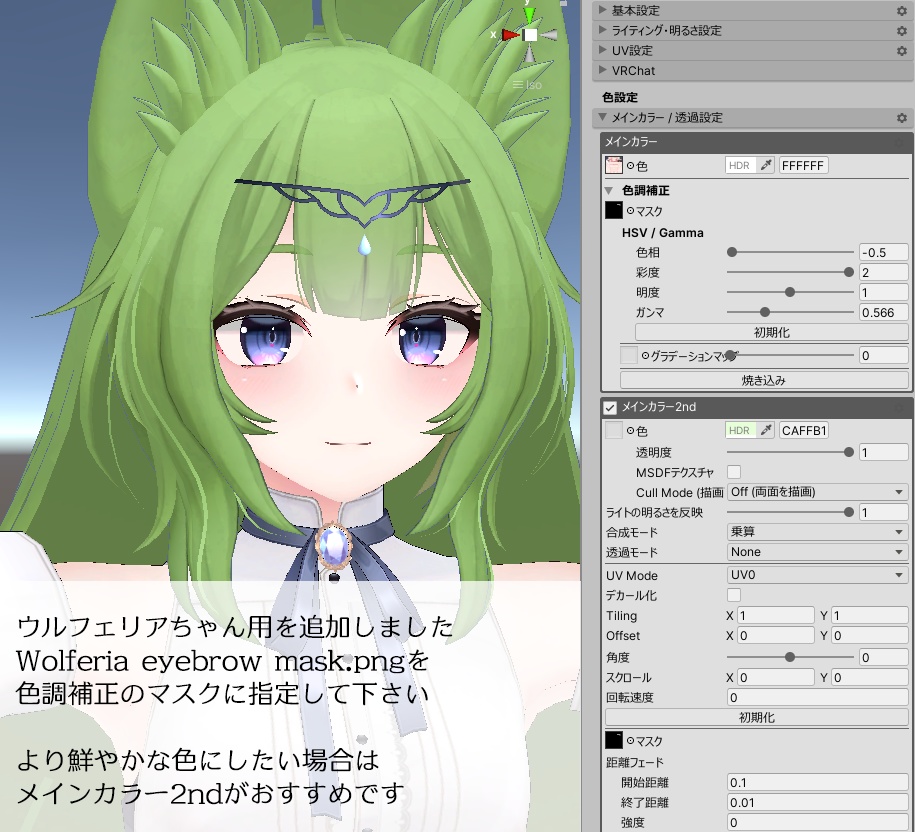Click 回転速度 input field
Screen dimensions: 915x832
tap(817, 697)
